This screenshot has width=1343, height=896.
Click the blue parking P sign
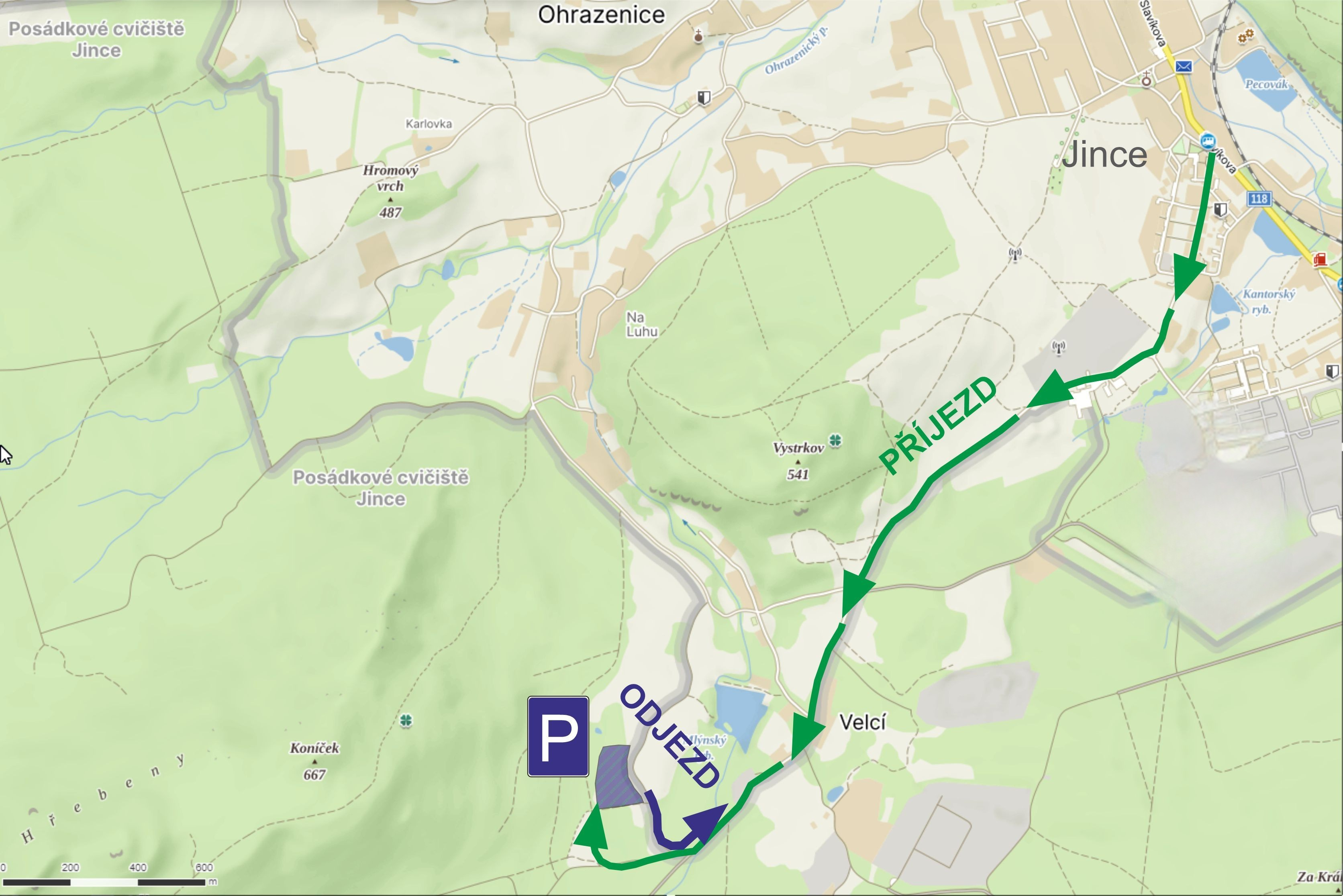coord(558,736)
